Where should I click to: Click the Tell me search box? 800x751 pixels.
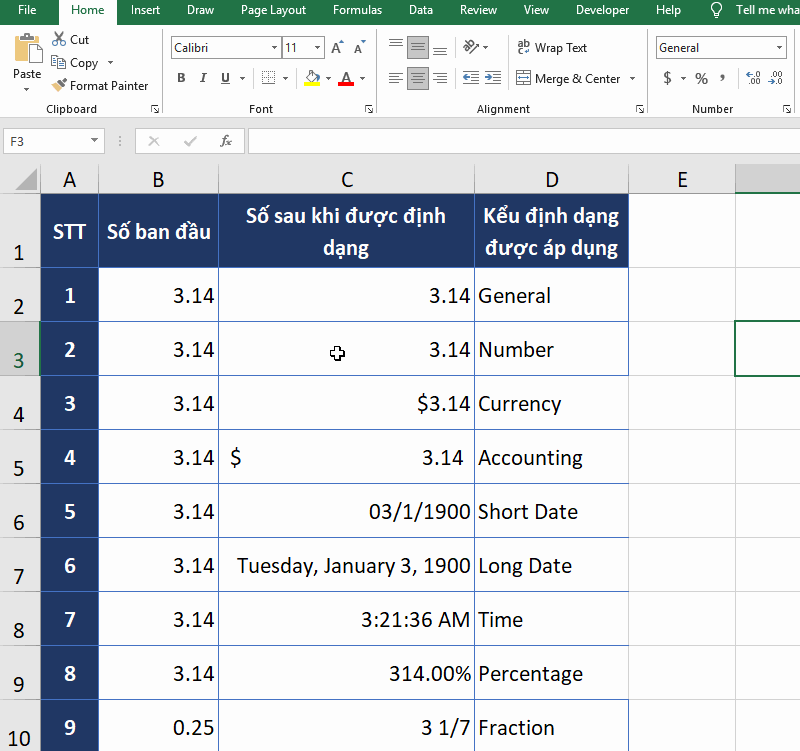tap(755, 10)
